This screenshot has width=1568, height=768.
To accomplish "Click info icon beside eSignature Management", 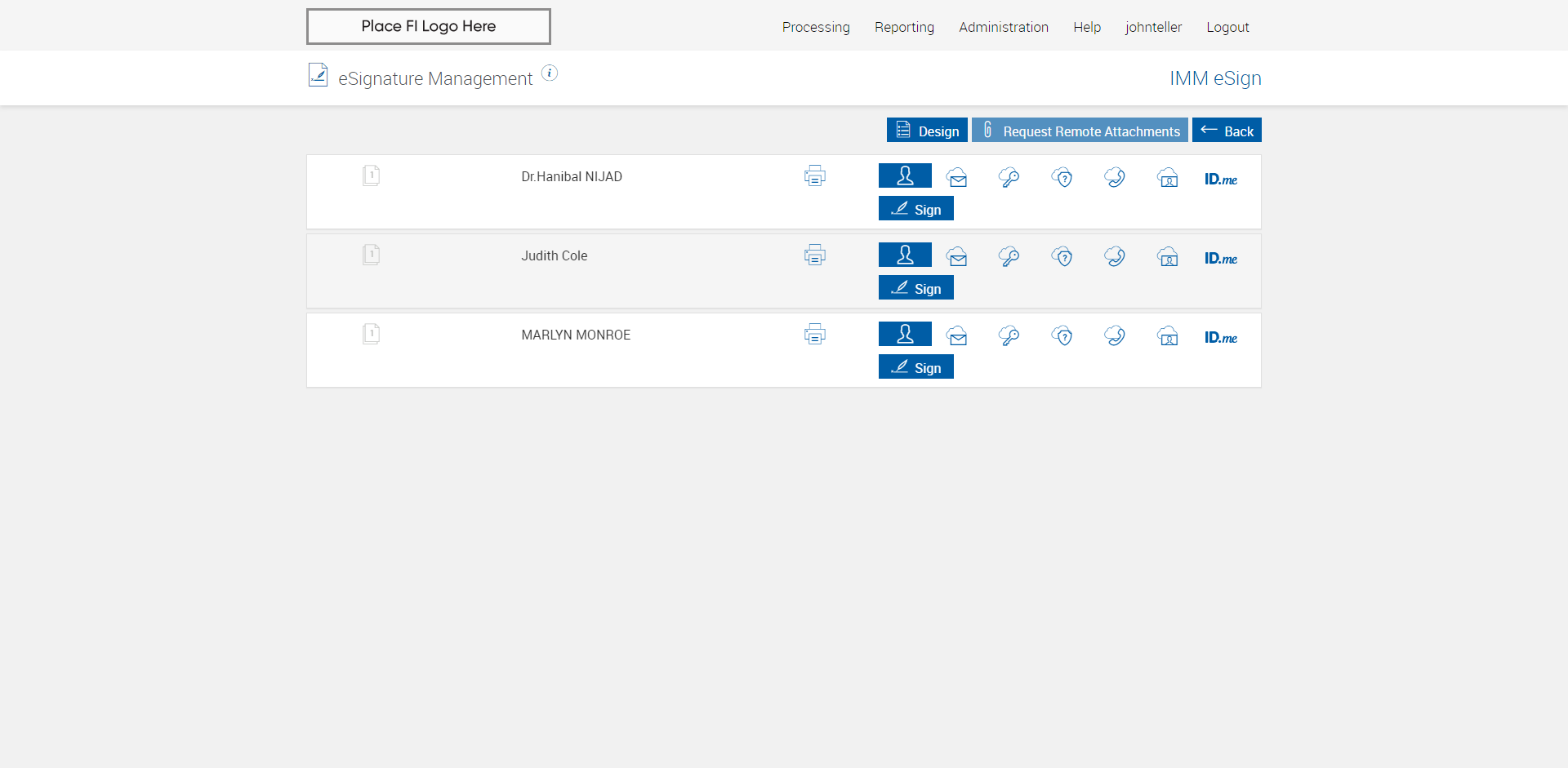I will (550, 73).
